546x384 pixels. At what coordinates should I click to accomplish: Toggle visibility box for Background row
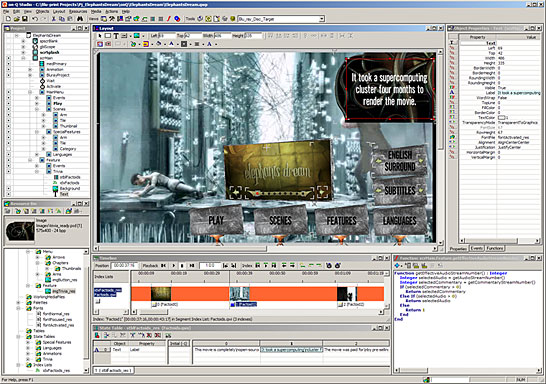click(9, 188)
